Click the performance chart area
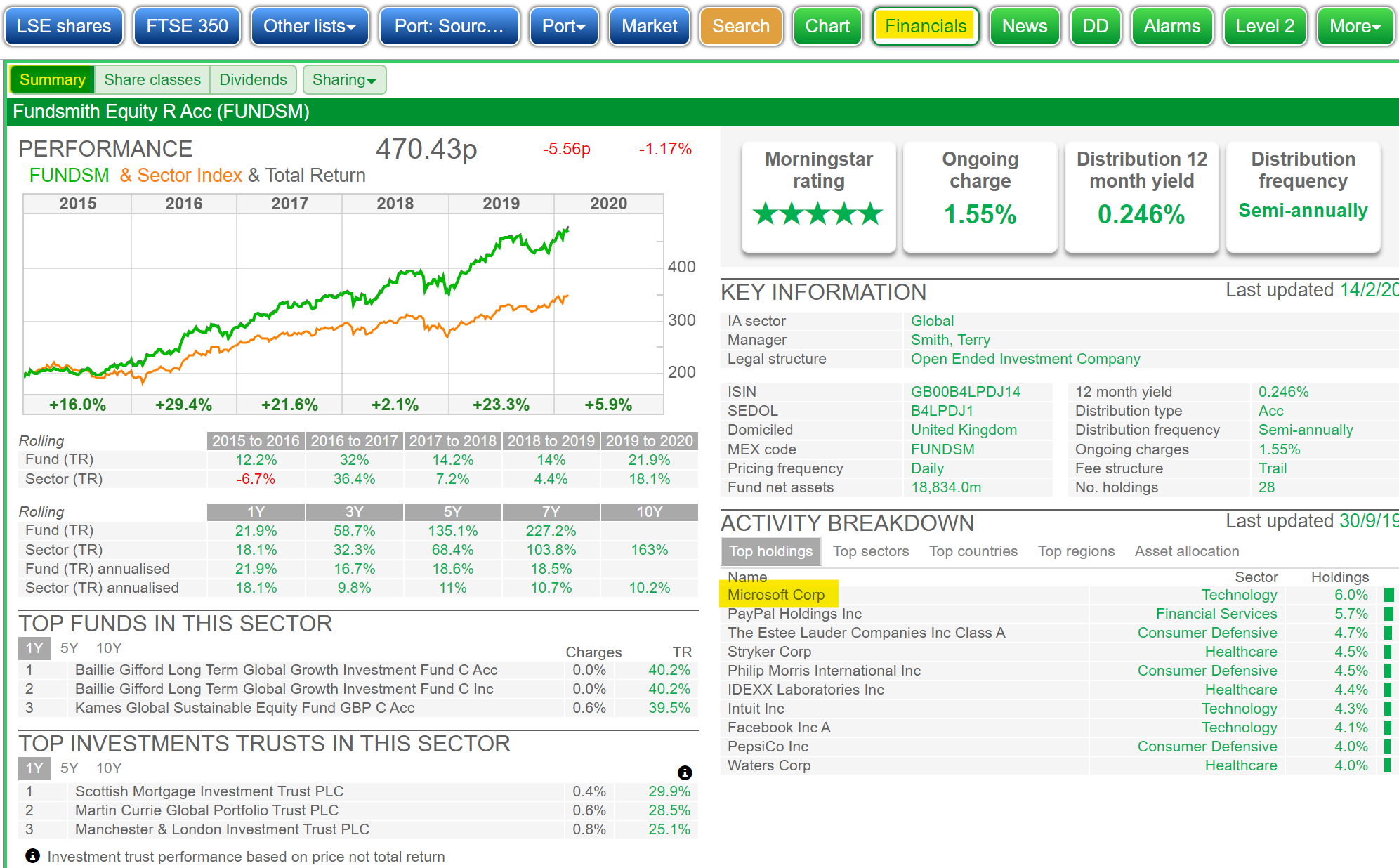 click(x=343, y=304)
